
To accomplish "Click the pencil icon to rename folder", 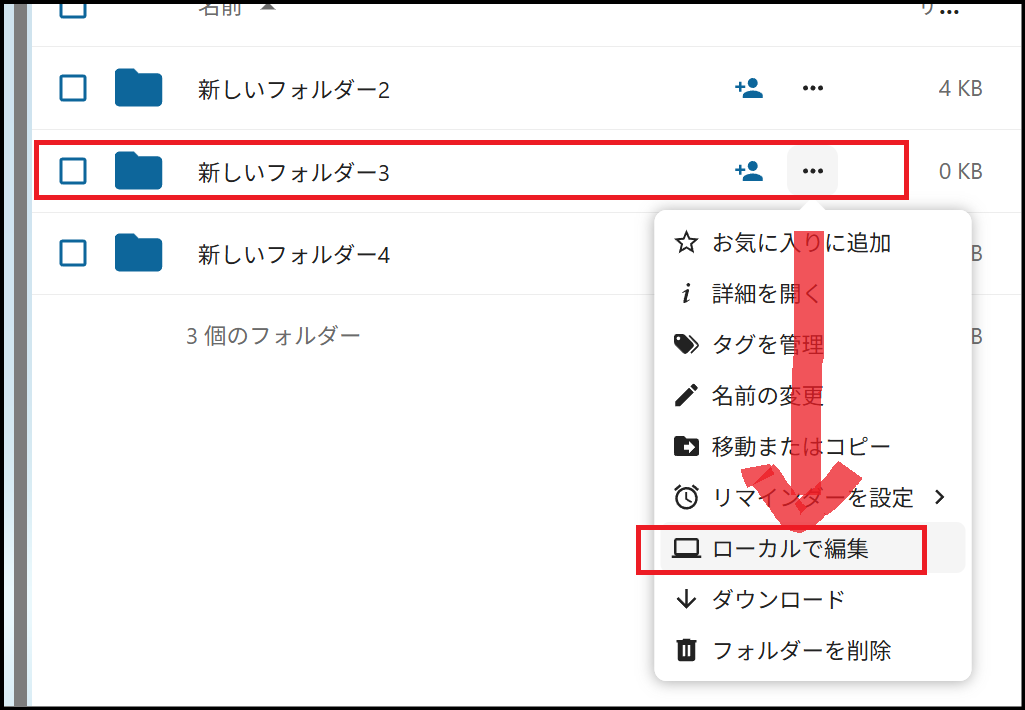I will (686, 395).
